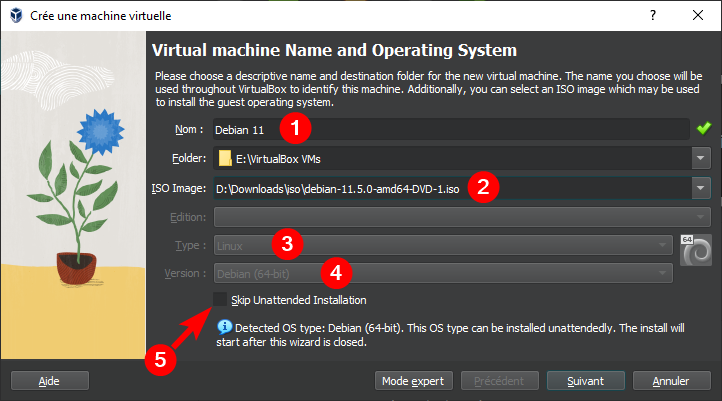Click the blue info icon beside Detected OS
The width and height of the screenshot is (722, 401).
tap(224, 327)
